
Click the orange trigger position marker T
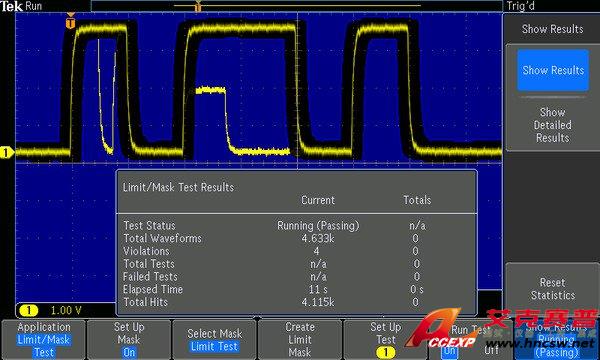pyautogui.click(x=70, y=23)
